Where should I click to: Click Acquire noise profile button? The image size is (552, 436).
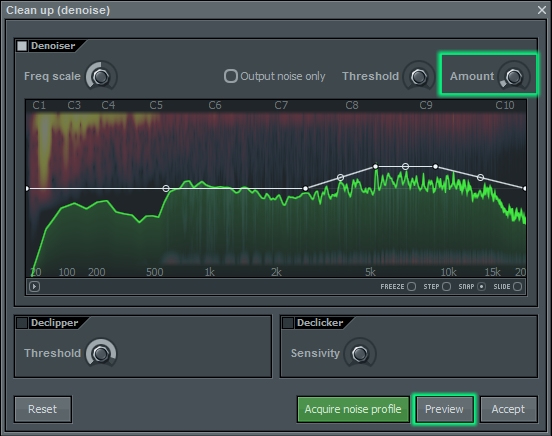(x=353, y=409)
